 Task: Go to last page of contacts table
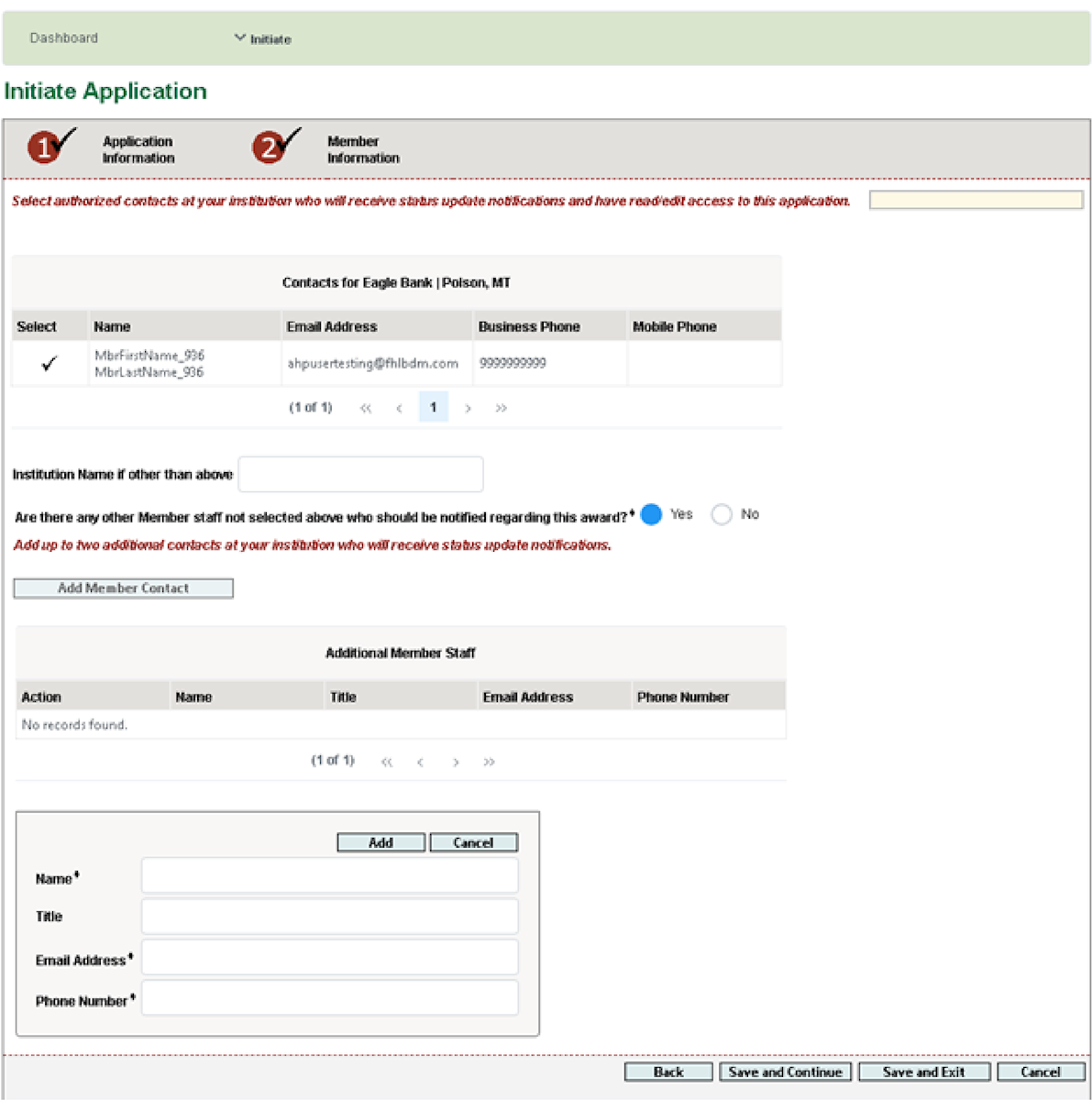pos(501,408)
